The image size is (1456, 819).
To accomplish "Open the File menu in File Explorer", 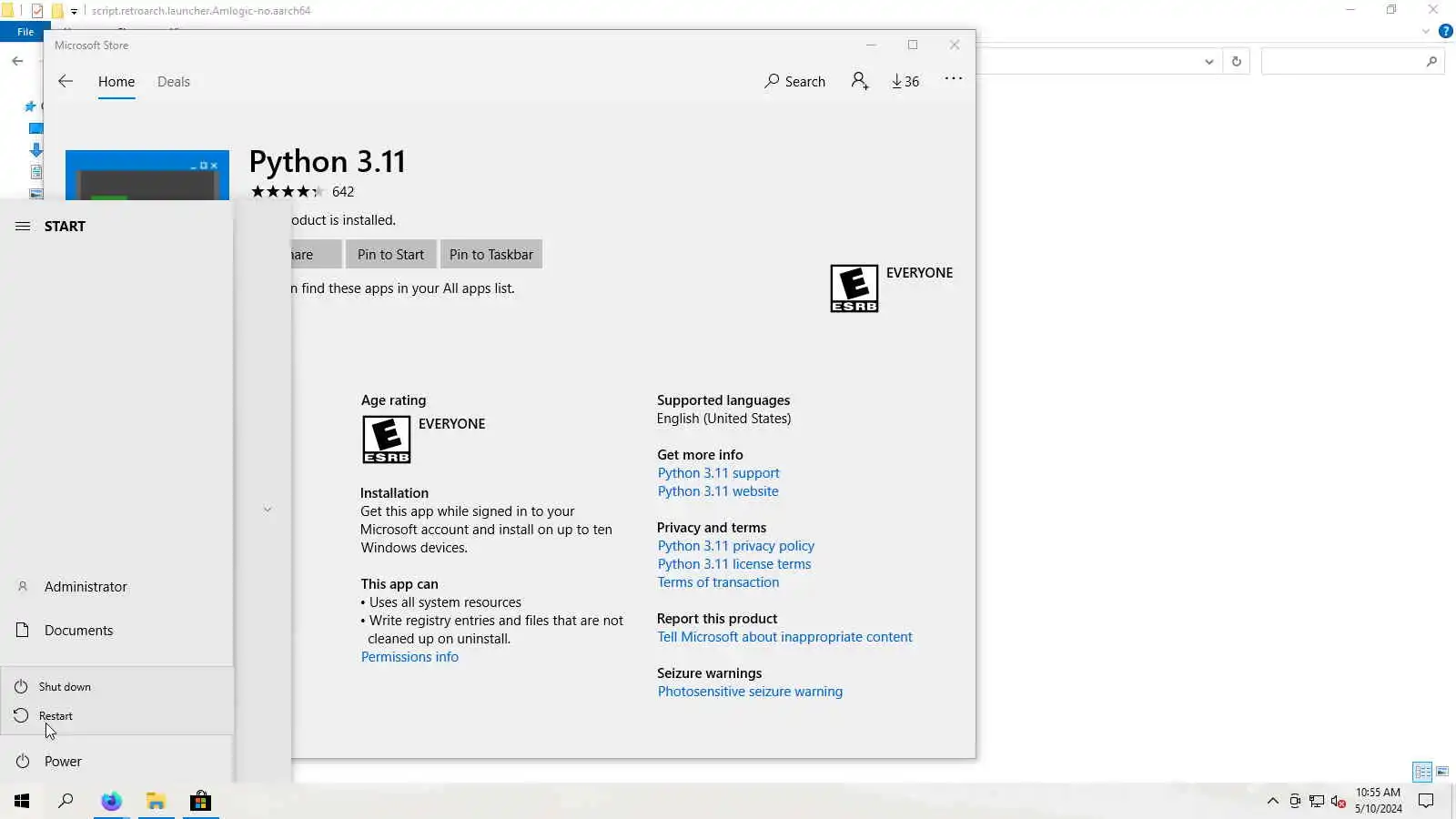I will (x=25, y=32).
